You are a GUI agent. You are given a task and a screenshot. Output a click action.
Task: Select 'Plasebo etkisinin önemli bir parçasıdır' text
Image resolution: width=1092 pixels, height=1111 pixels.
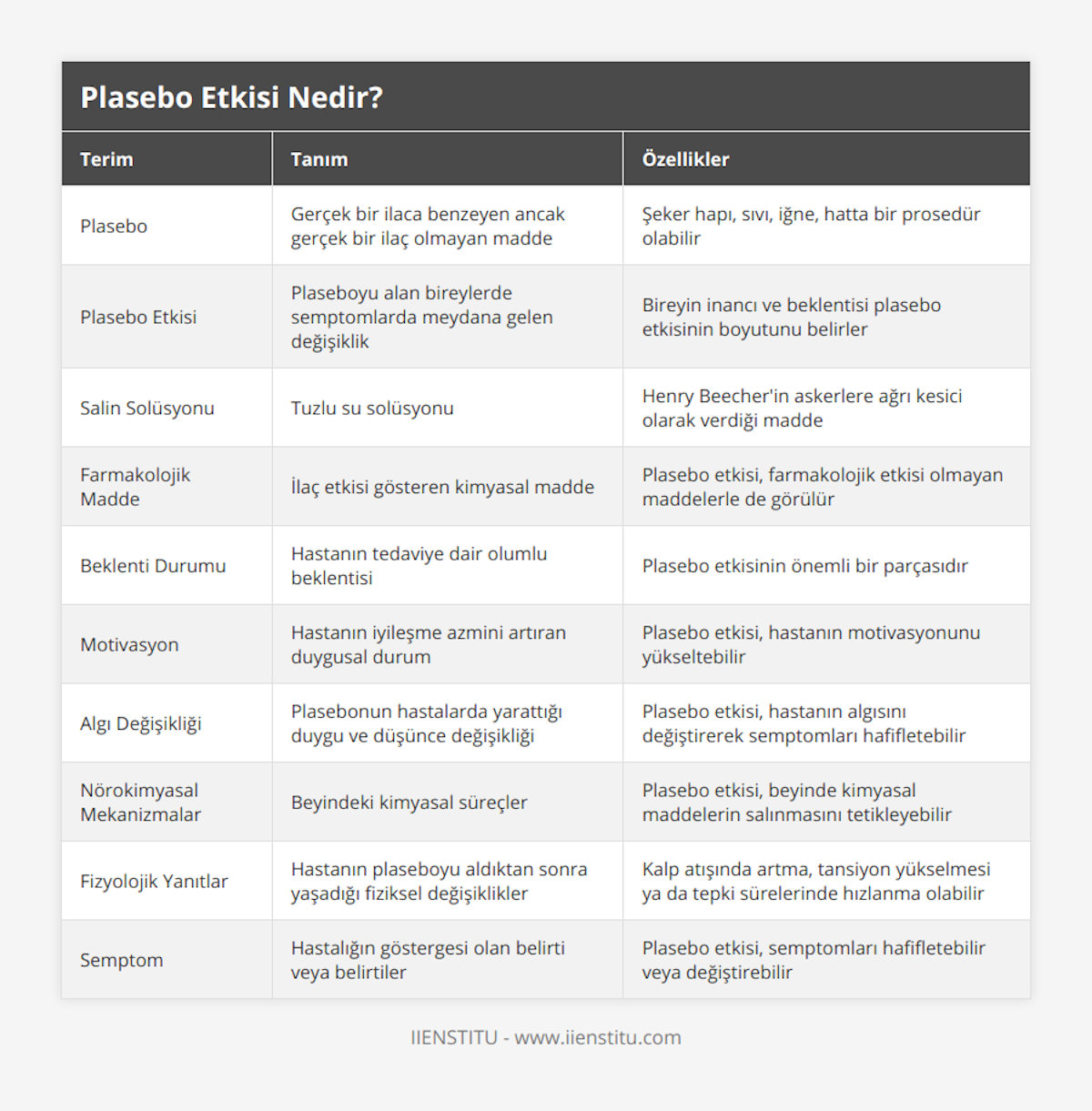[804, 565]
